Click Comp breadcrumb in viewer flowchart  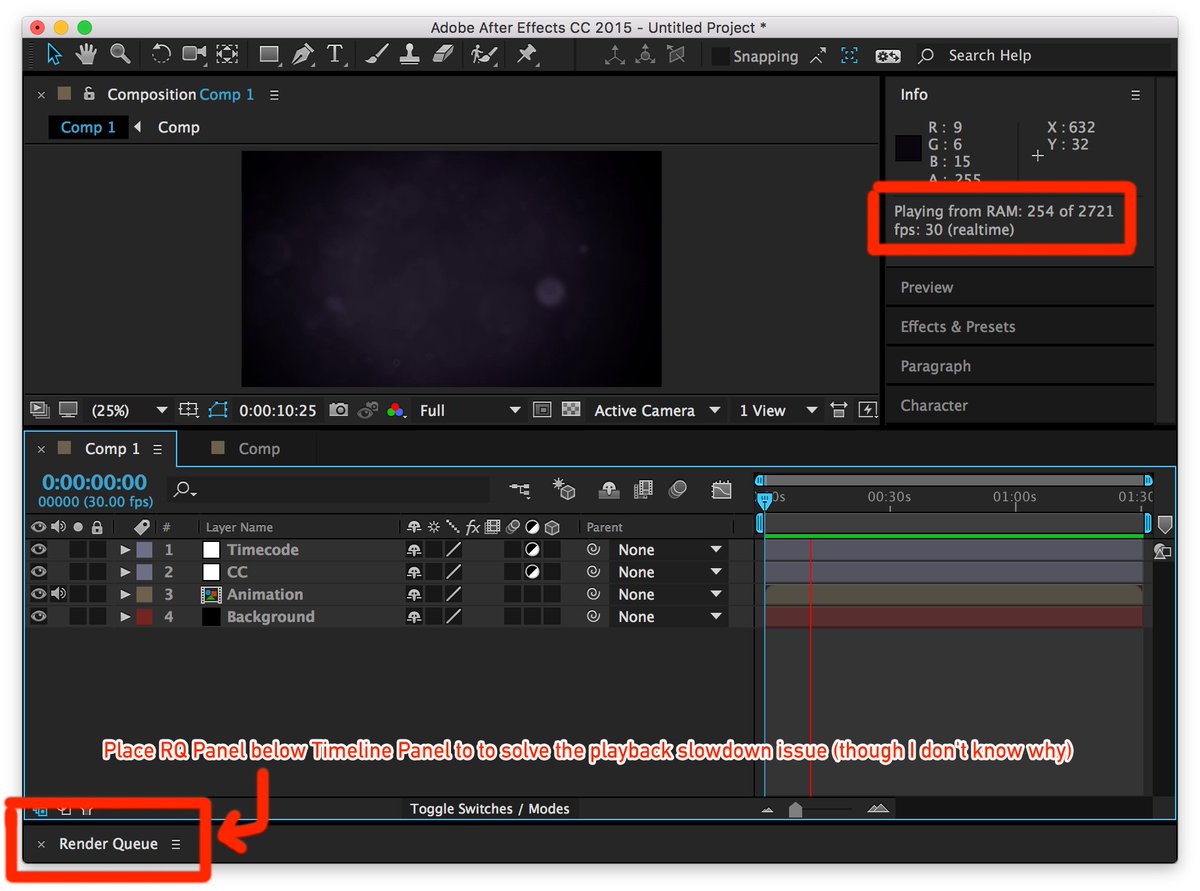click(179, 127)
